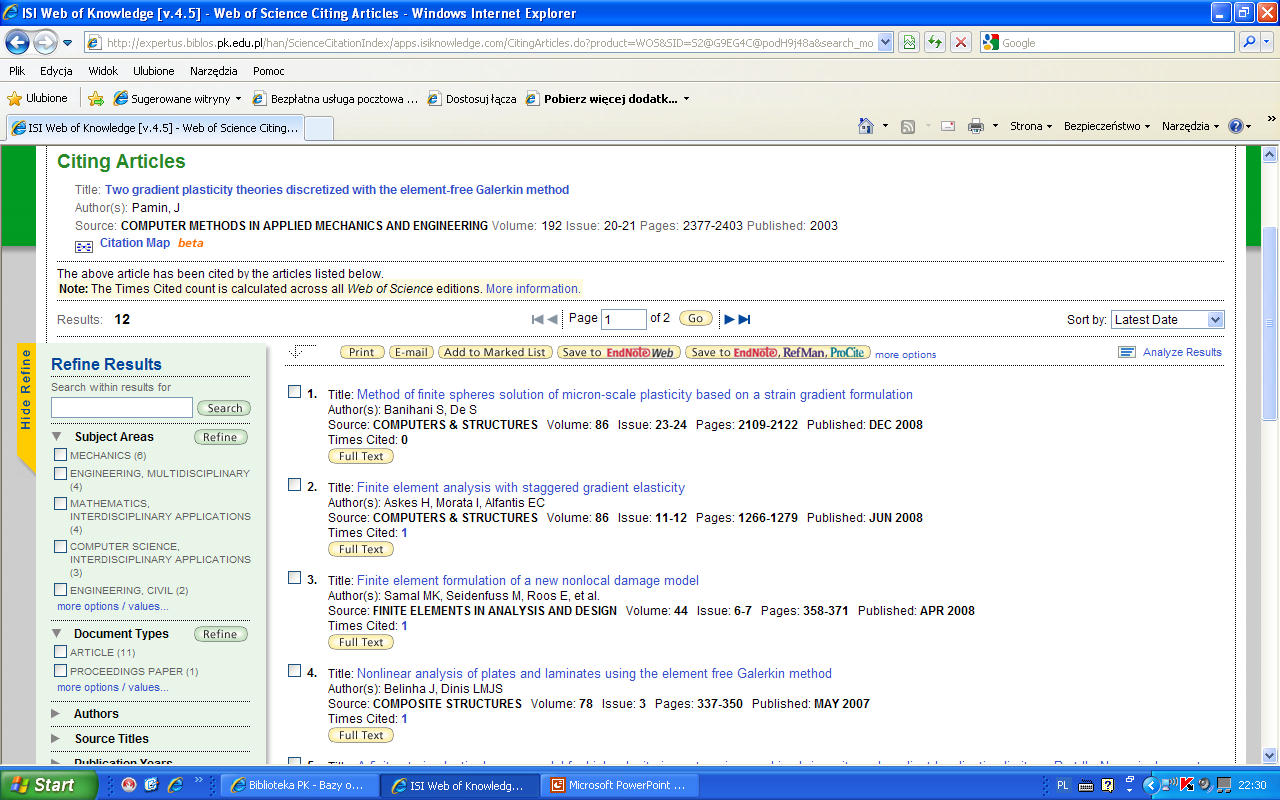This screenshot has width=1280, height=800.
Task: Go to next results page arrow
Action: point(729,319)
